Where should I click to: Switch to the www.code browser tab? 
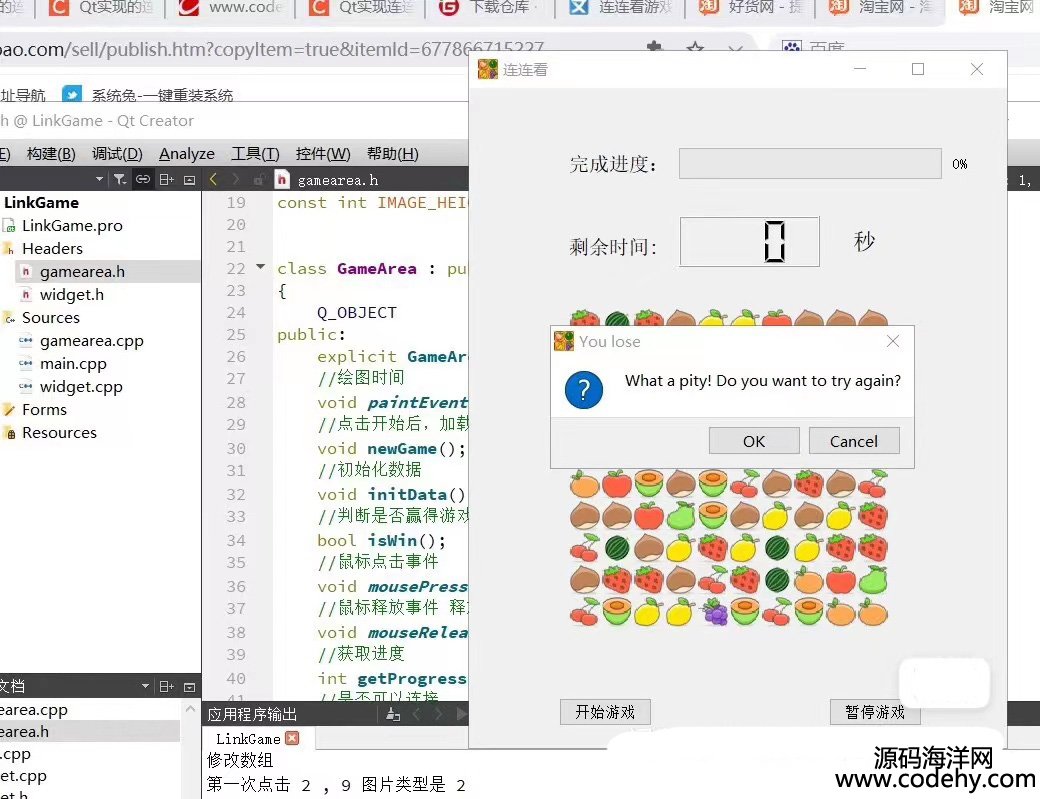point(231,8)
